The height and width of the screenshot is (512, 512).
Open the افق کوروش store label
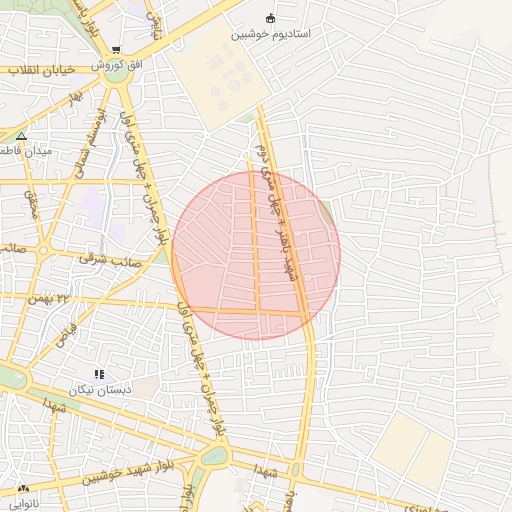point(117,65)
